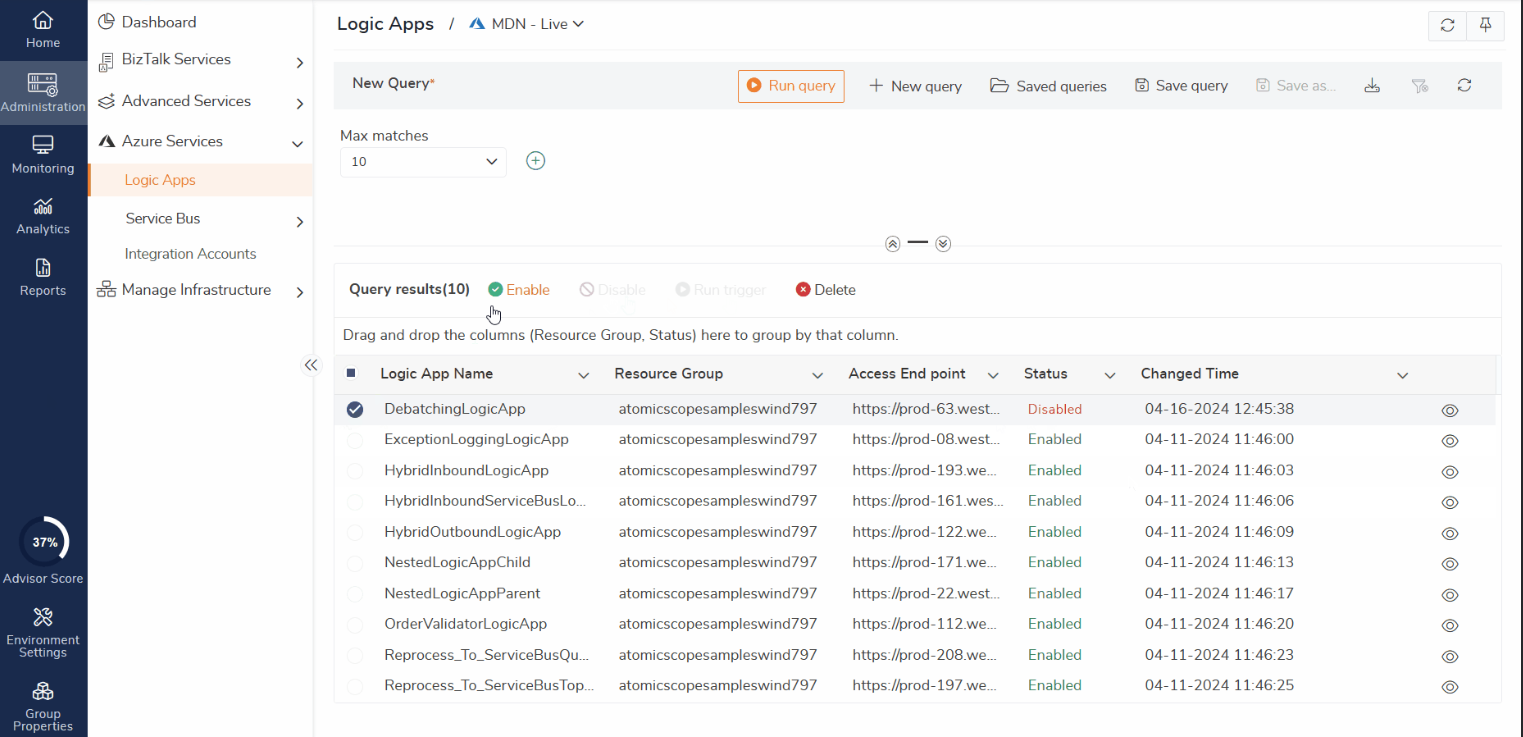
Task: Click the pin icon at top right
Action: (x=1485, y=26)
